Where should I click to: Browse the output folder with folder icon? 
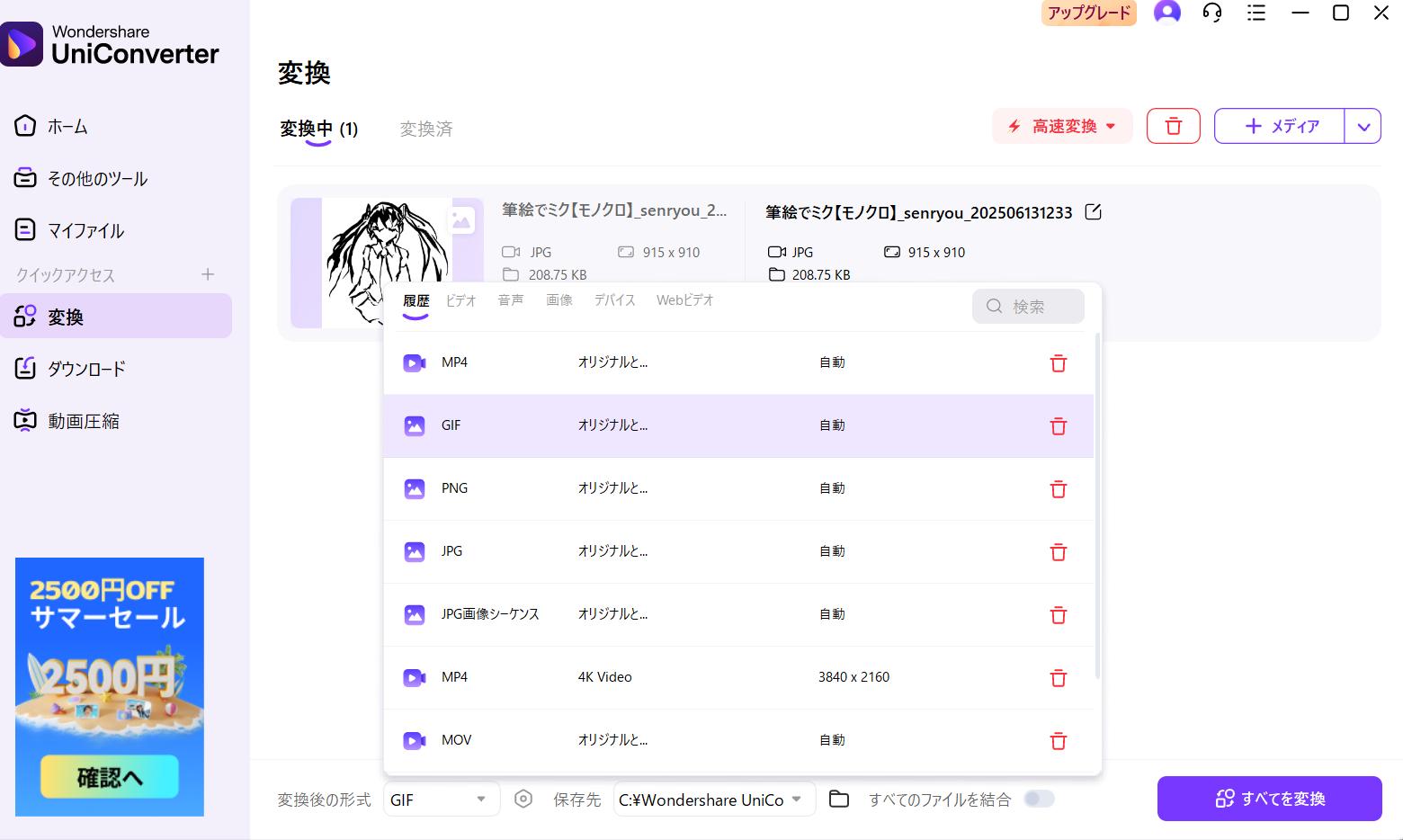point(839,799)
